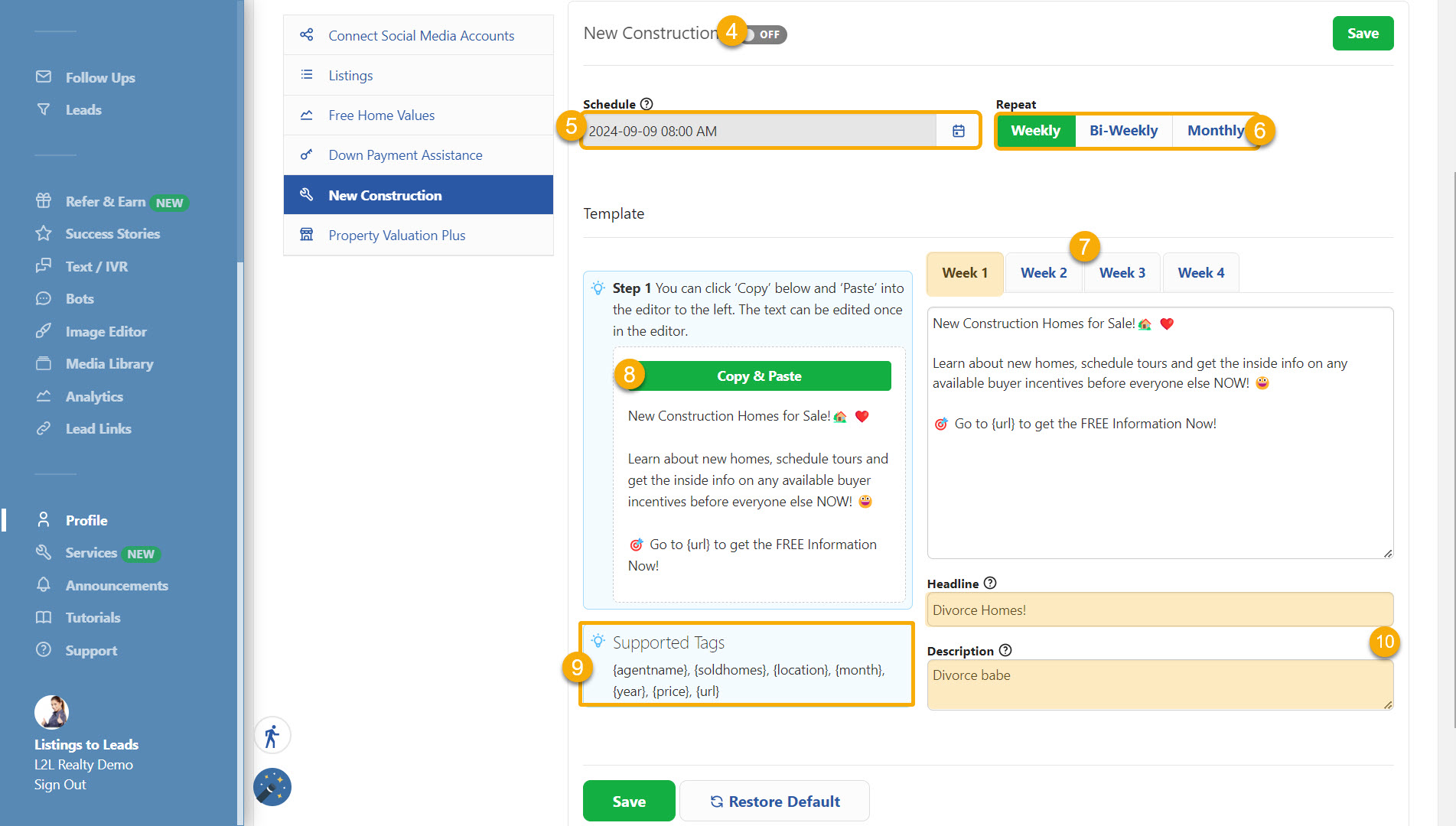The image size is (1456, 826).
Task: Click the calendar icon beside Schedule field
Action: click(x=958, y=131)
